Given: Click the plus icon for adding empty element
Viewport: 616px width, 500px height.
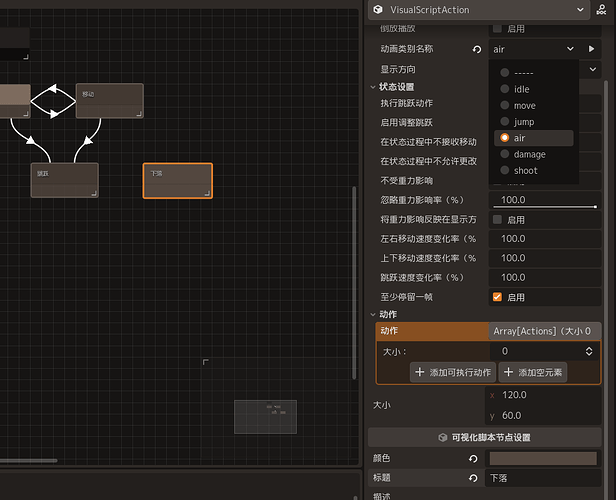Looking at the screenshot, I should coord(508,372).
